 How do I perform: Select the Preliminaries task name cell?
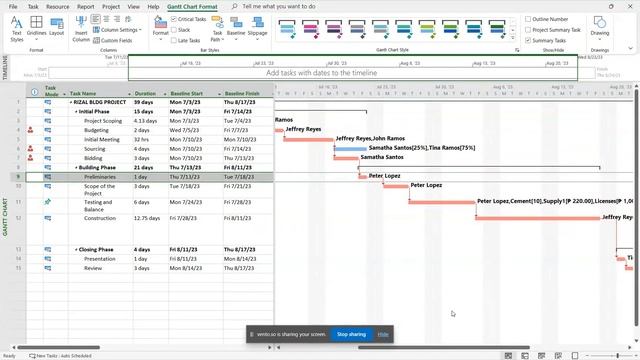(100, 177)
